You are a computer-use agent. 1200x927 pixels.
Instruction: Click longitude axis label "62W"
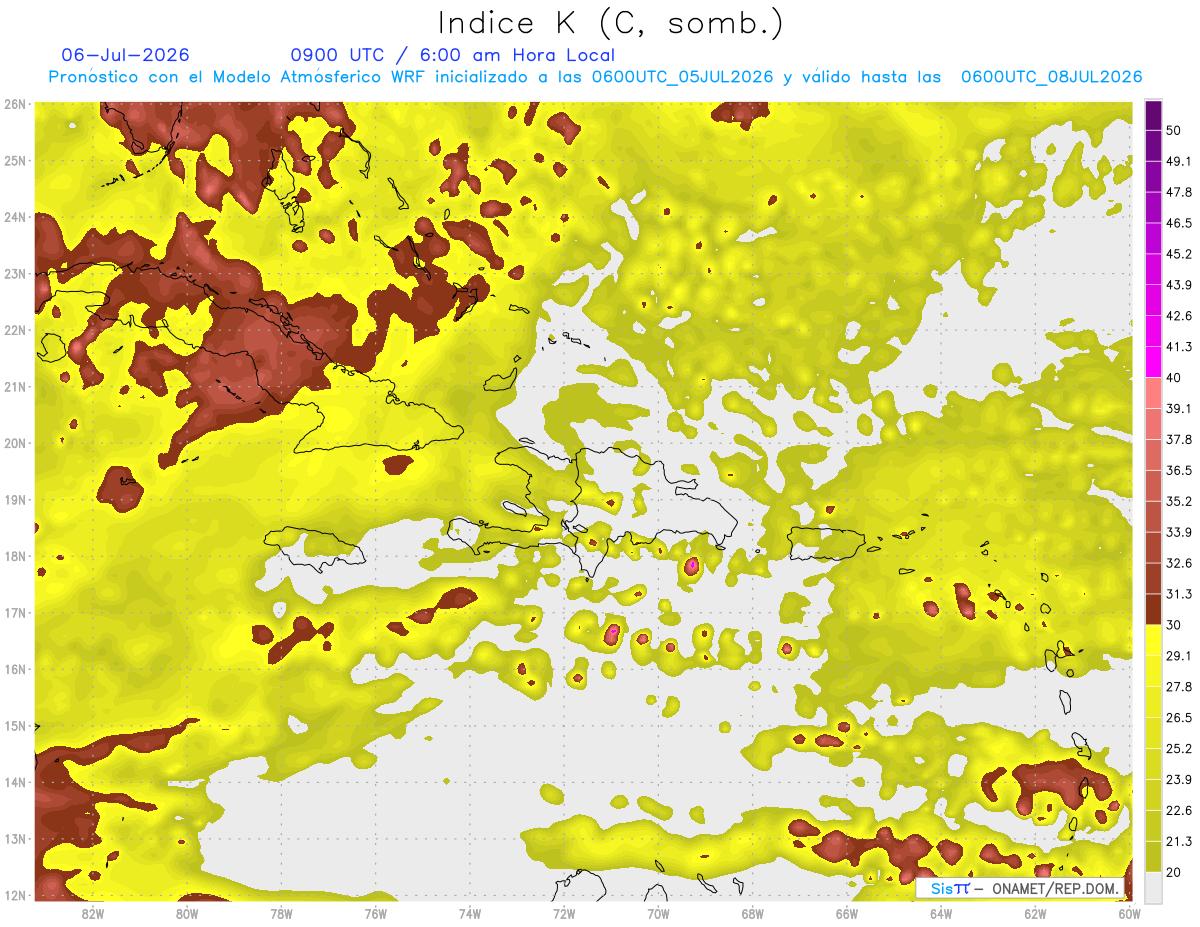point(1036,913)
